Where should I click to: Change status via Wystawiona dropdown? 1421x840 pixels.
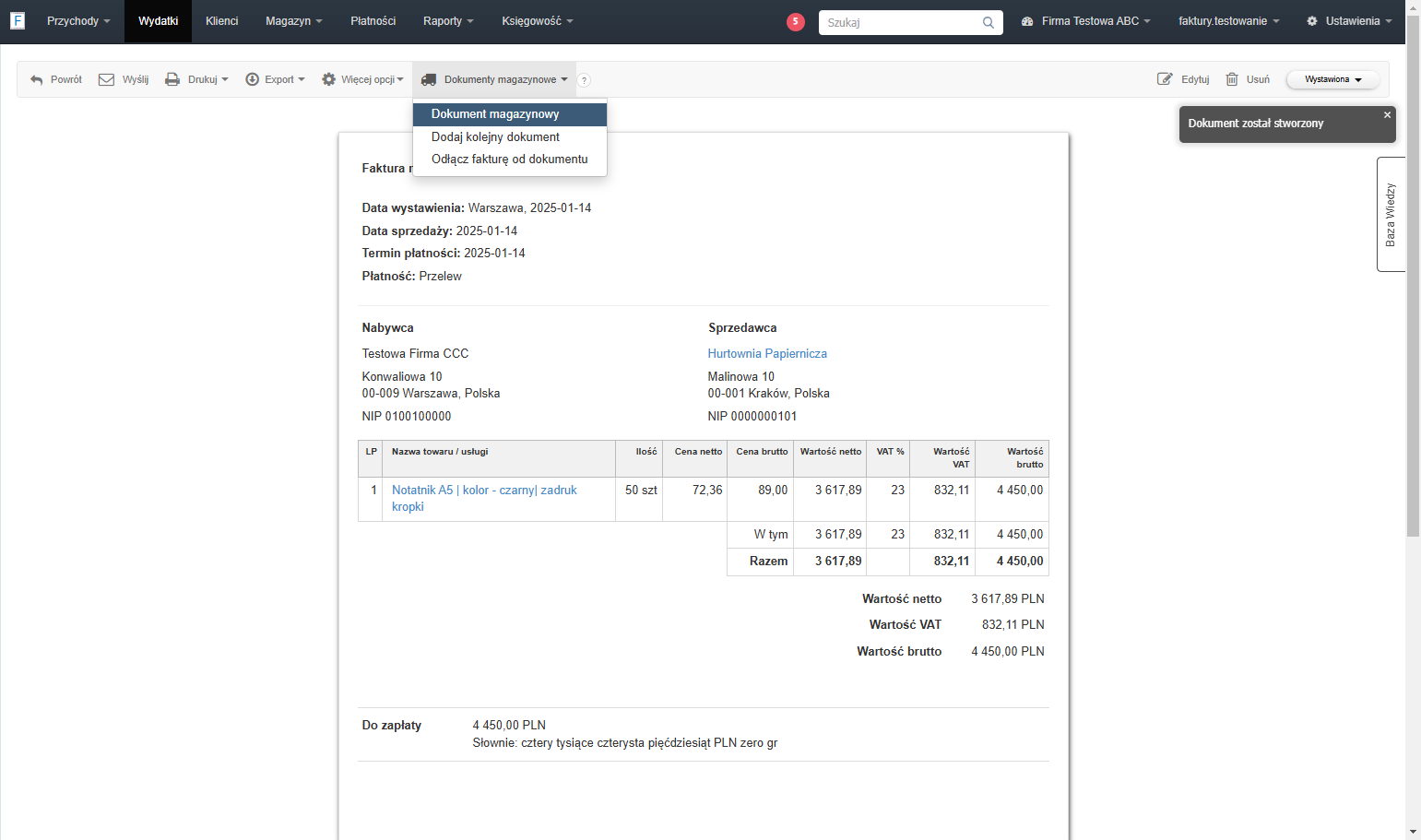(x=1332, y=79)
